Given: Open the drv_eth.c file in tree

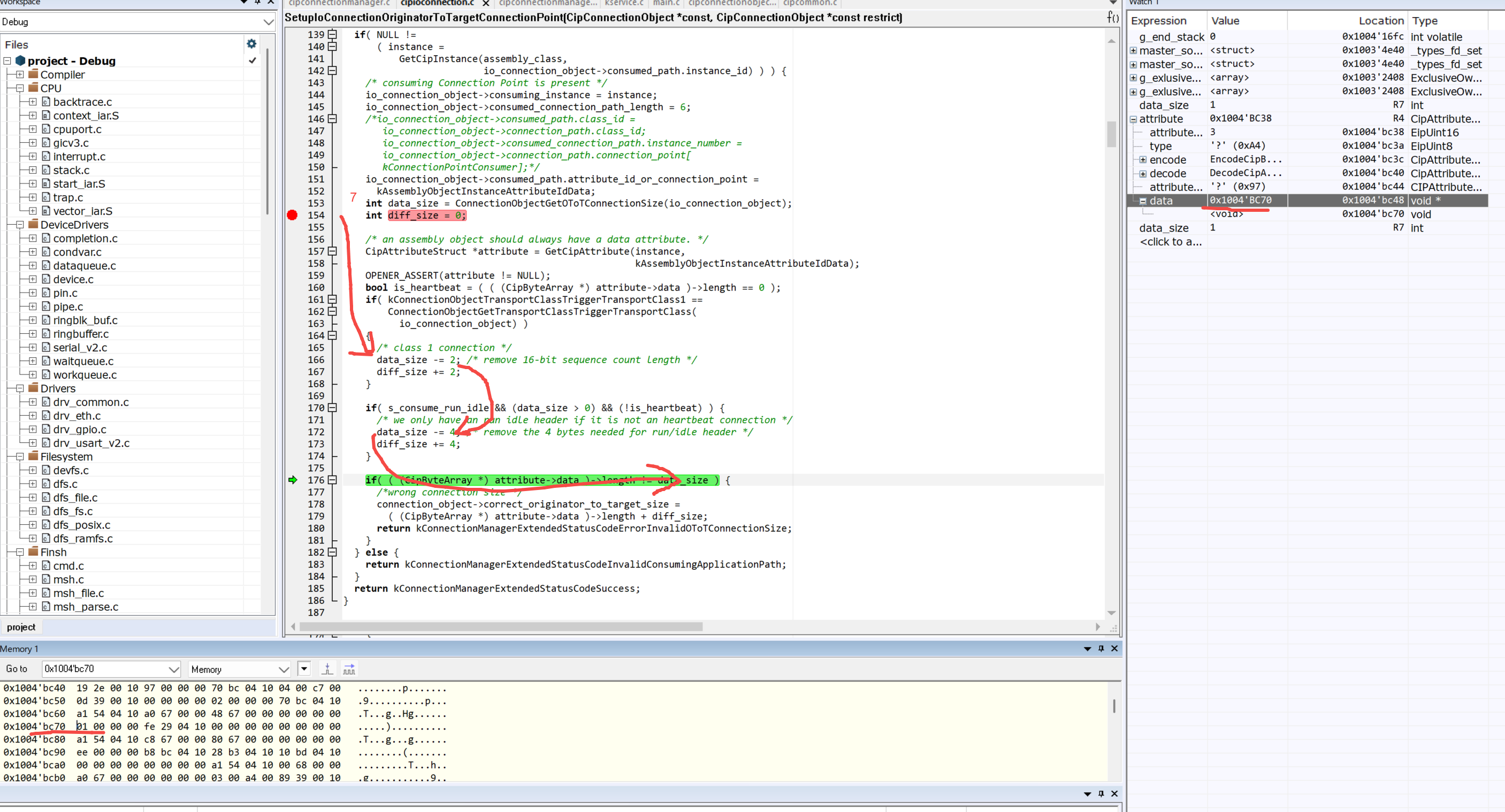Looking at the screenshot, I should 77,416.
